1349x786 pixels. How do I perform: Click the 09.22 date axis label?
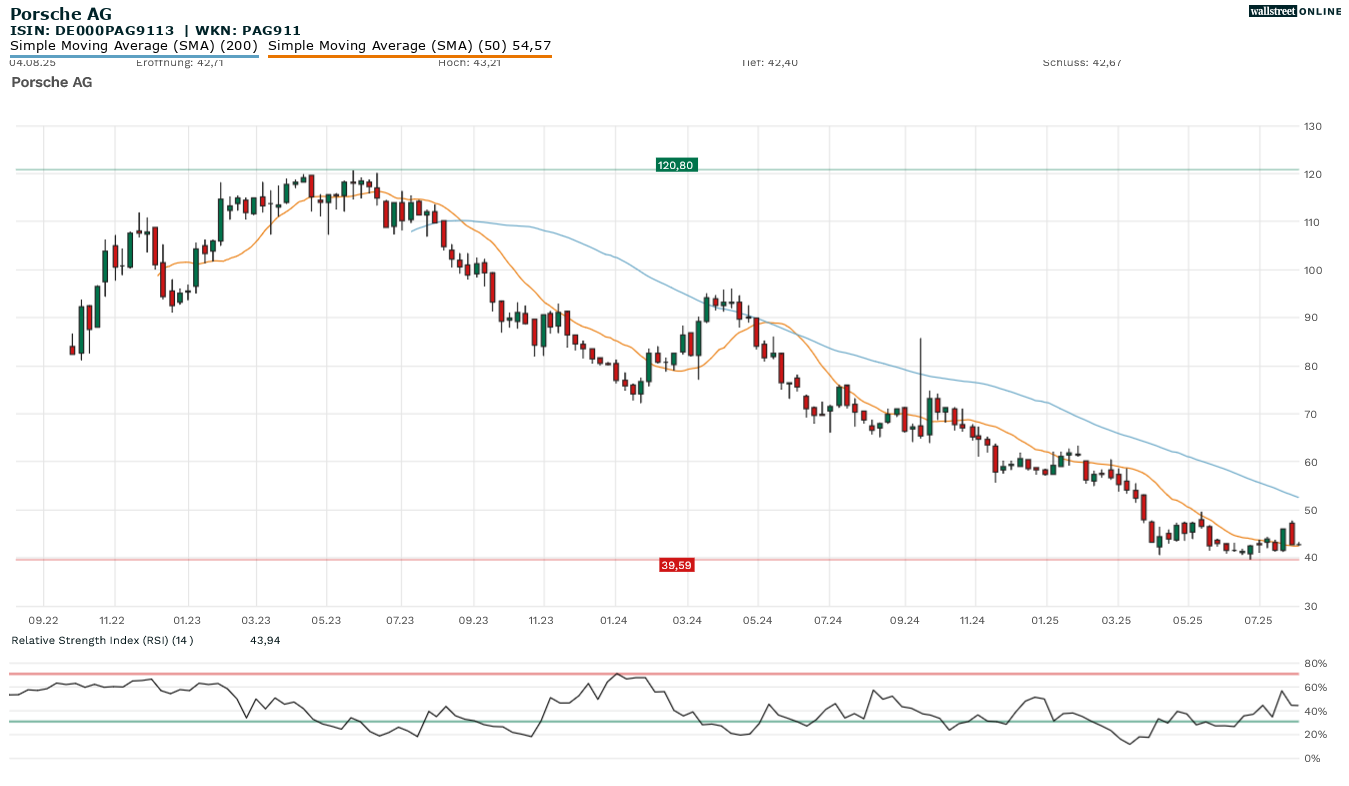click(43, 621)
